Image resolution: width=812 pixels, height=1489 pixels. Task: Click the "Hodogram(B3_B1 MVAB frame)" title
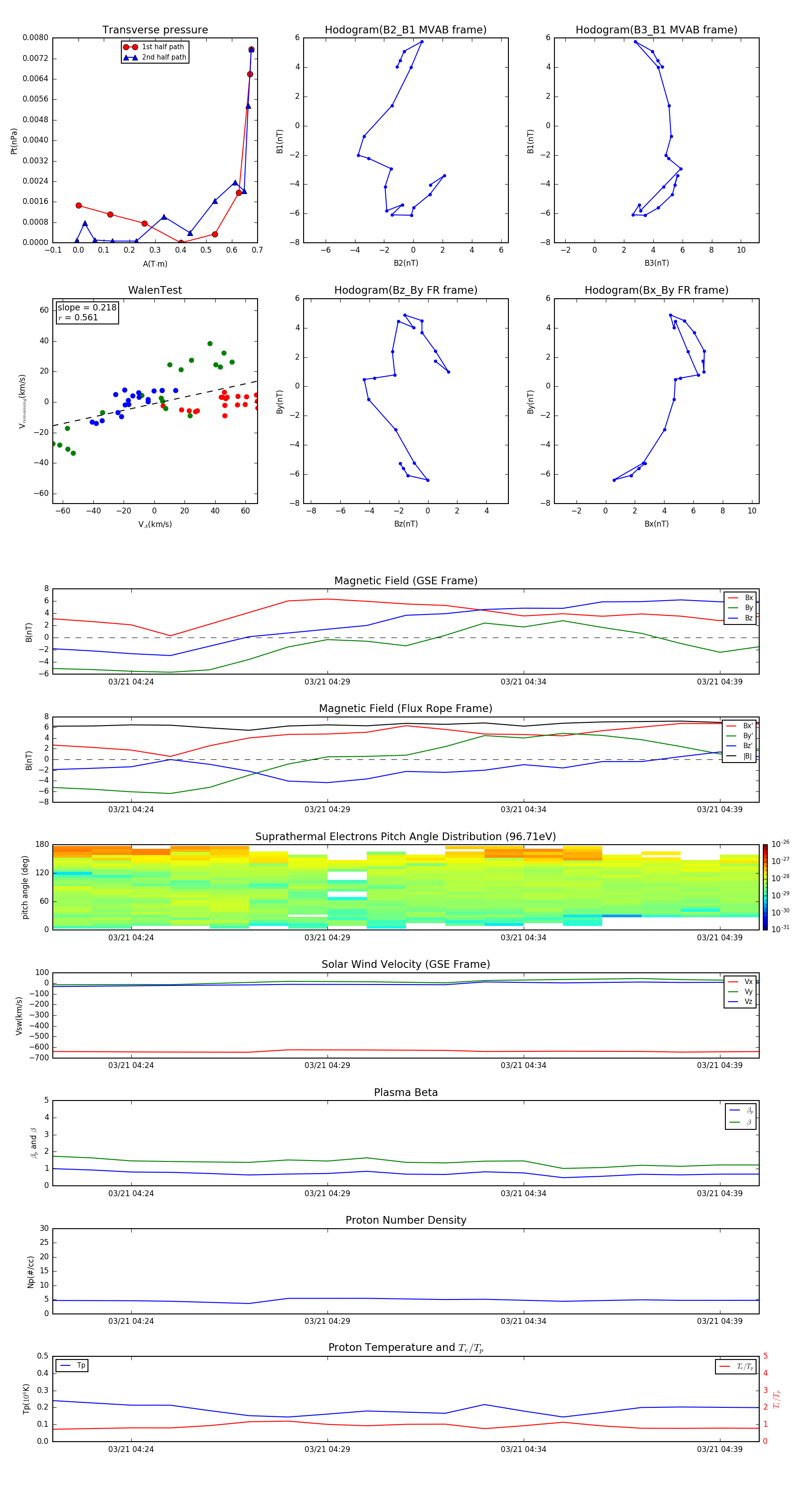[656, 30]
